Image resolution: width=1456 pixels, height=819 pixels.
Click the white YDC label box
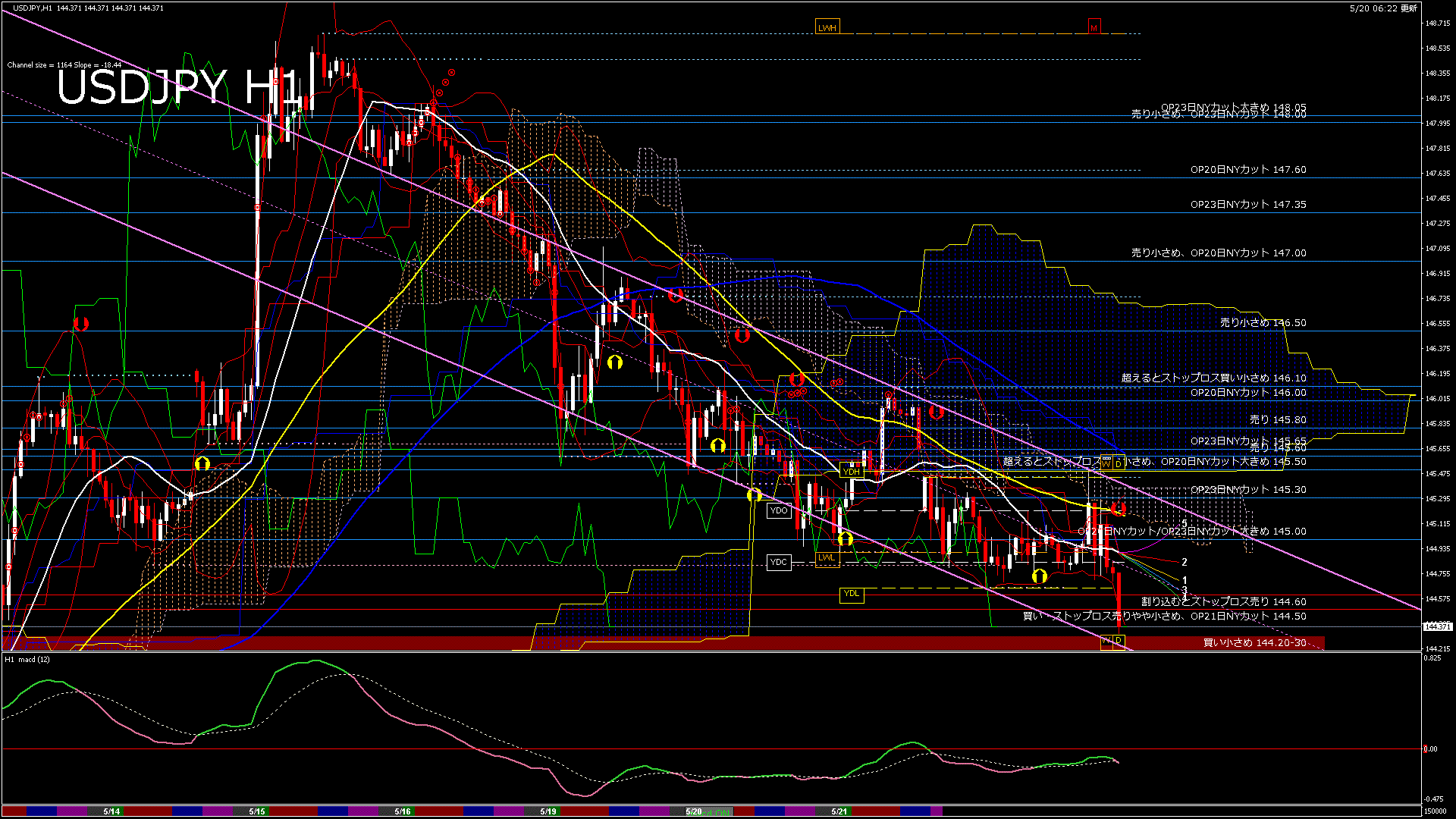pos(779,562)
